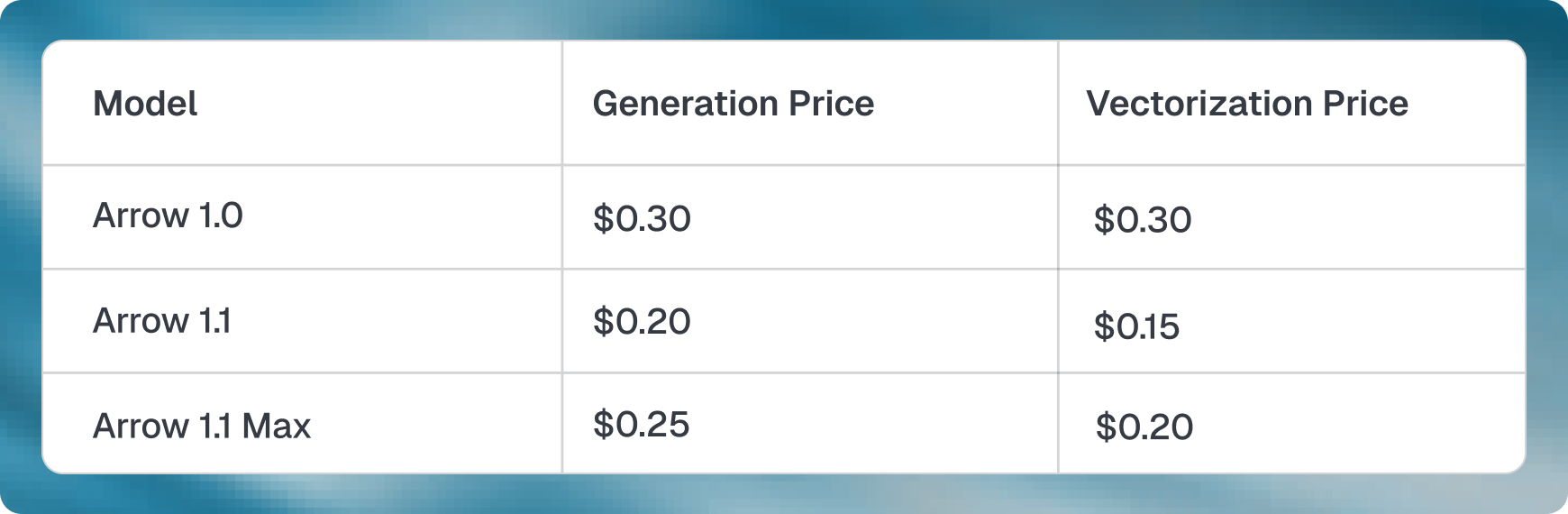Select Arrow 1.1 generation price $0.20
The height and width of the screenshot is (514, 1568).
tap(642, 322)
